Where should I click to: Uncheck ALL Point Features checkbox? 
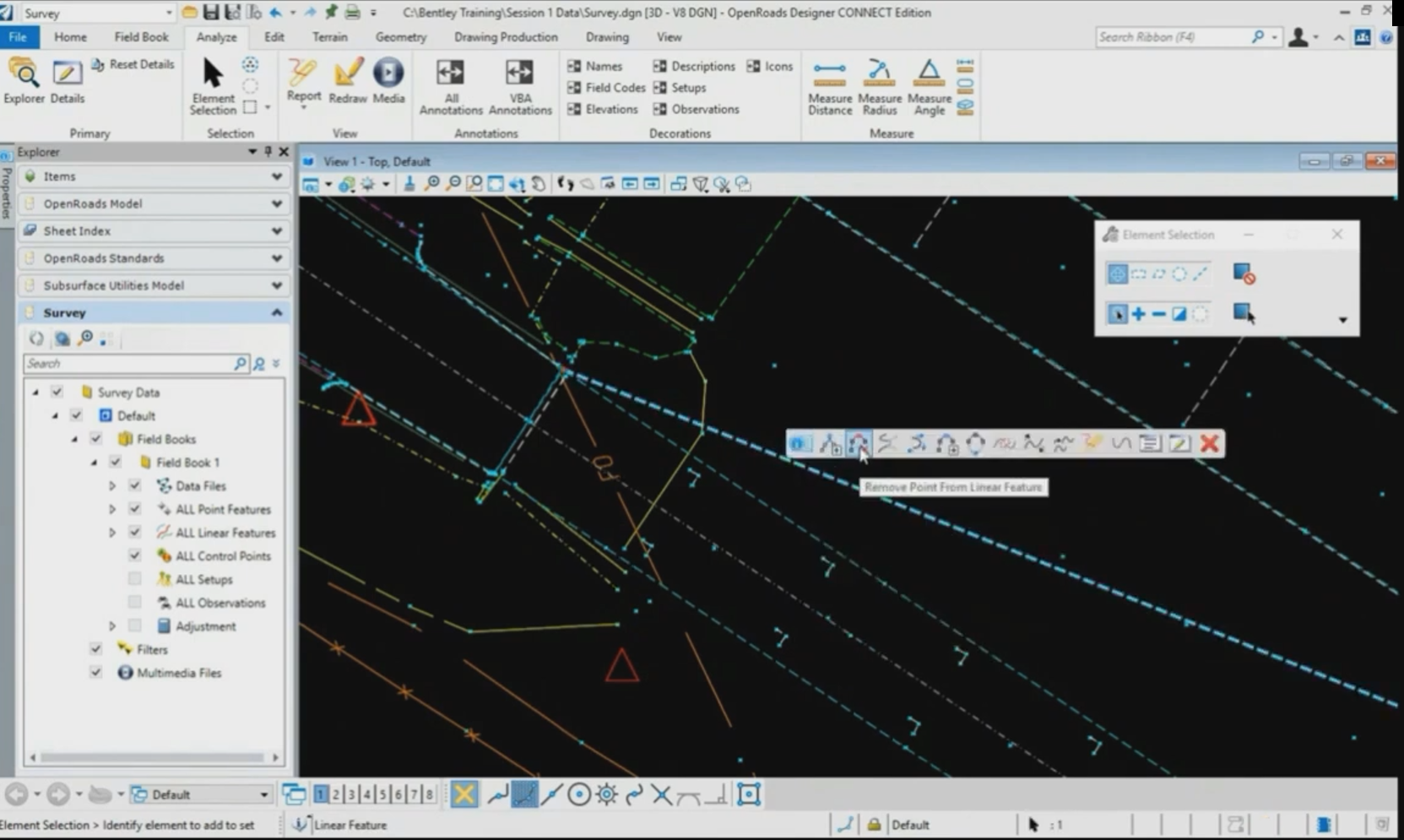point(134,509)
